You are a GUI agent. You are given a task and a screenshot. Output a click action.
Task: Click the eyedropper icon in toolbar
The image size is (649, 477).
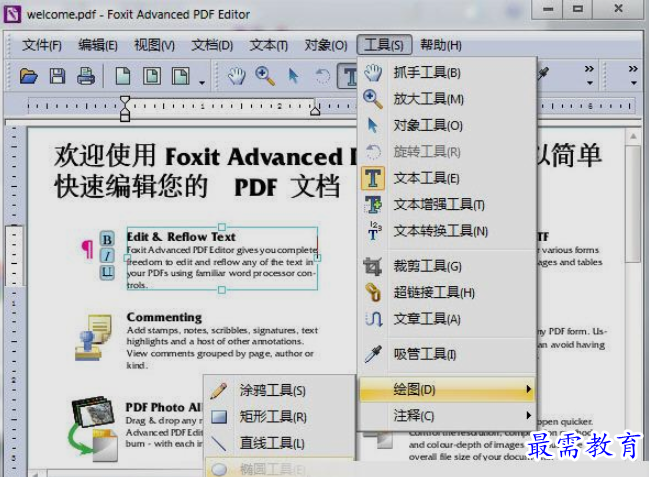[543, 74]
